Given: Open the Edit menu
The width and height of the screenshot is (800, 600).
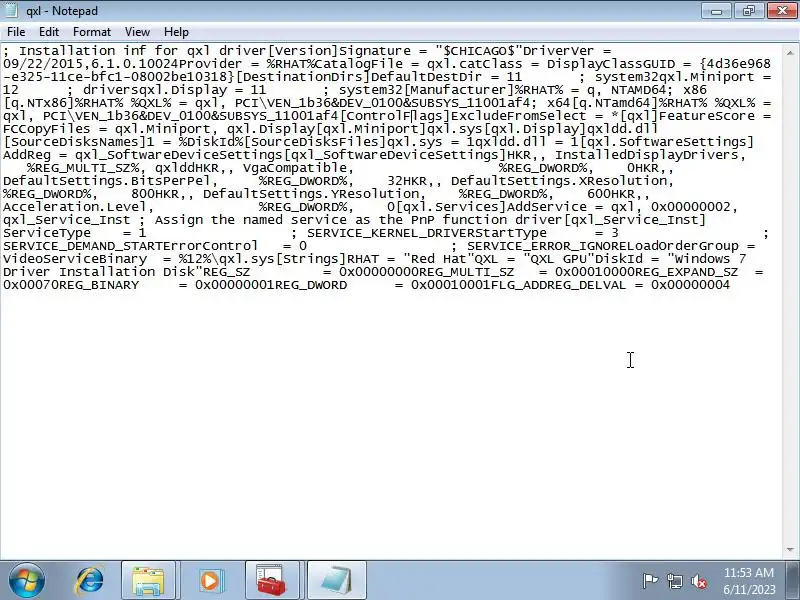Looking at the screenshot, I should (x=49, y=32).
